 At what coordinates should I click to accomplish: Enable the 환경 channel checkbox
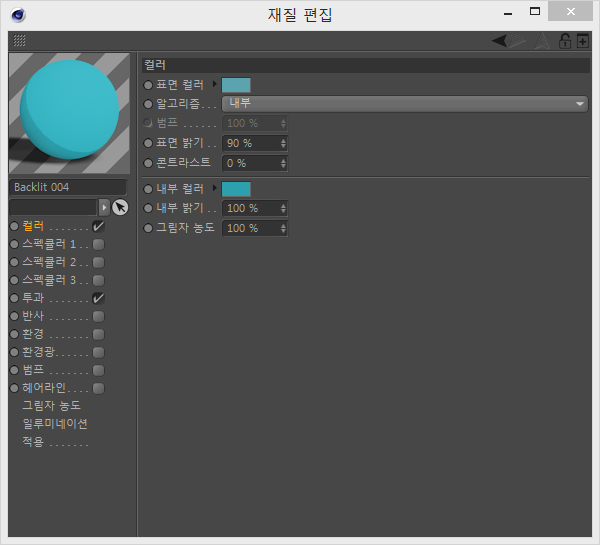pyautogui.click(x=98, y=334)
